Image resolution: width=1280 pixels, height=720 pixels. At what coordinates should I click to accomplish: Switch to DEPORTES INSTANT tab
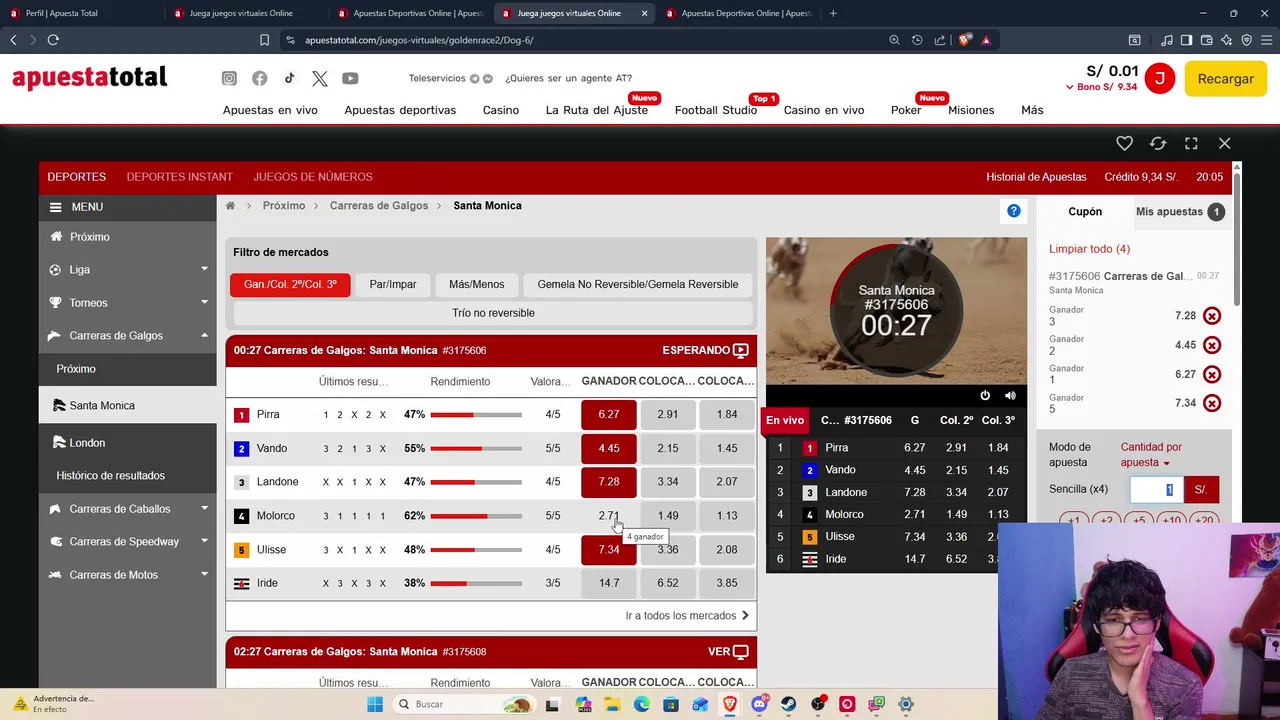pyautogui.click(x=180, y=177)
